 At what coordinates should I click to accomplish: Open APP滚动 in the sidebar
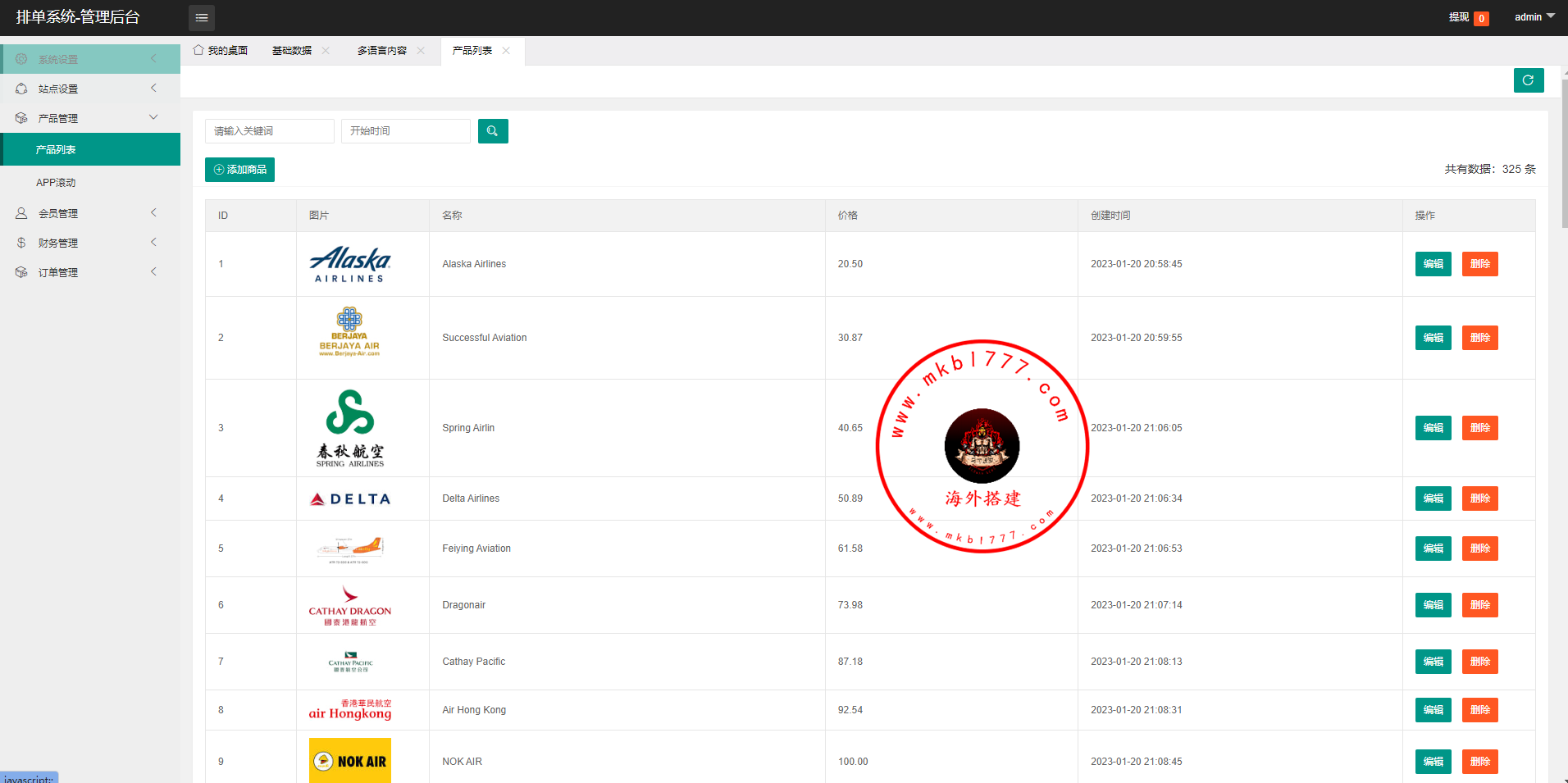(x=90, y=182)
